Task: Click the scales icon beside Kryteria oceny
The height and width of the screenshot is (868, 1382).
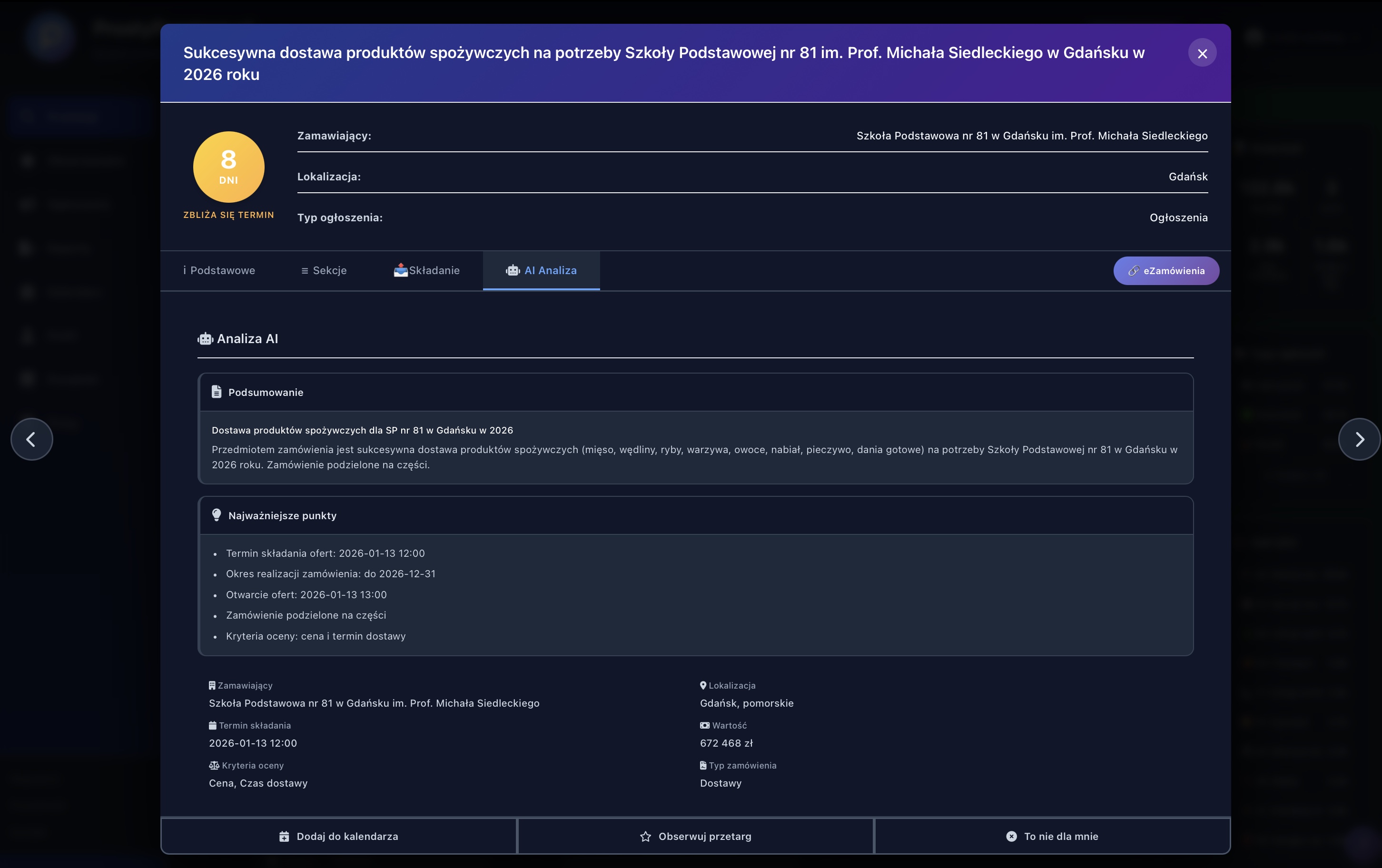Action: [214, 765]
